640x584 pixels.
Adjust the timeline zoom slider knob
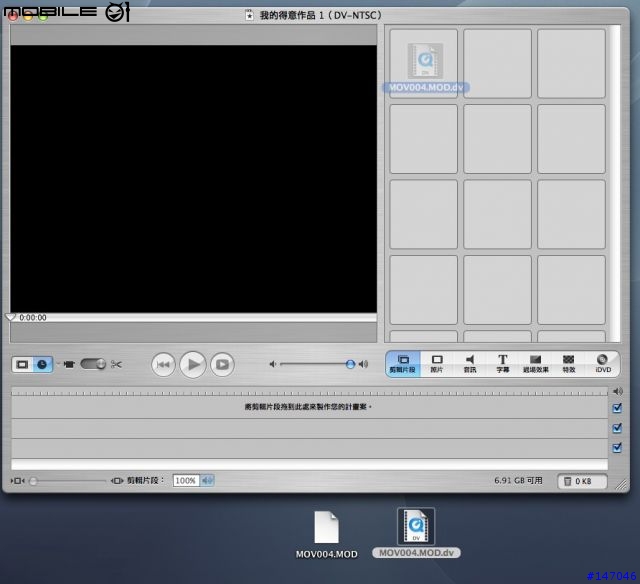[x=33, y=481]
